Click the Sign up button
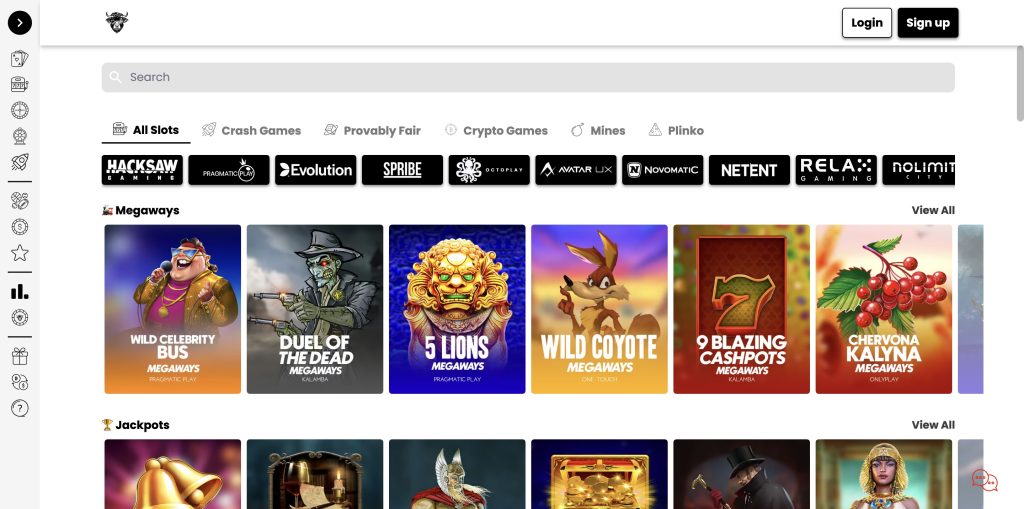The image size is (1024, 509). click(927, 23)
